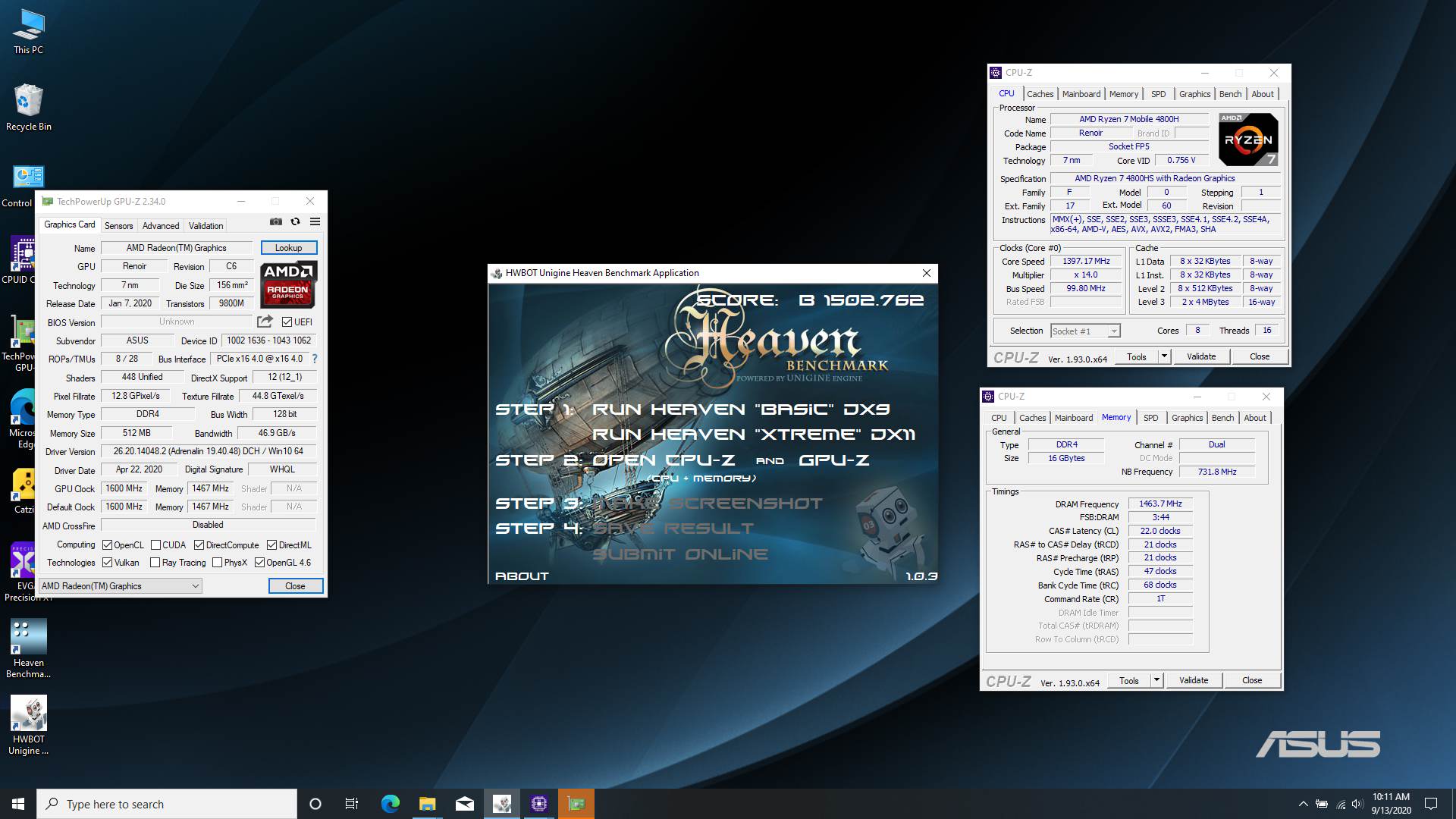Click Run Heaven Xtreme DX11
1456x819 pixels.
(754, 435)
